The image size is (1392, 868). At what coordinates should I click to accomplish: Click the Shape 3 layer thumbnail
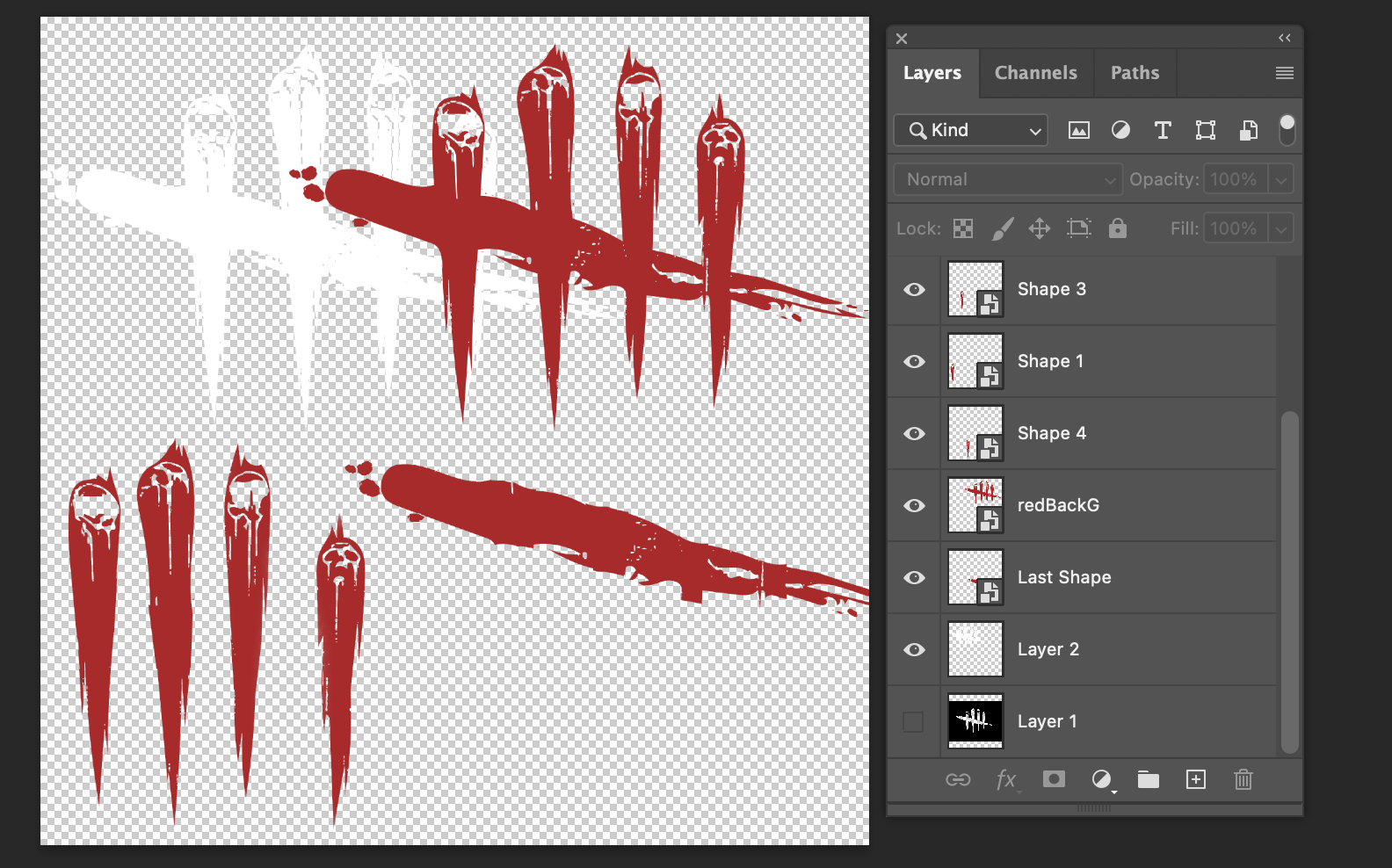(975, 289)
